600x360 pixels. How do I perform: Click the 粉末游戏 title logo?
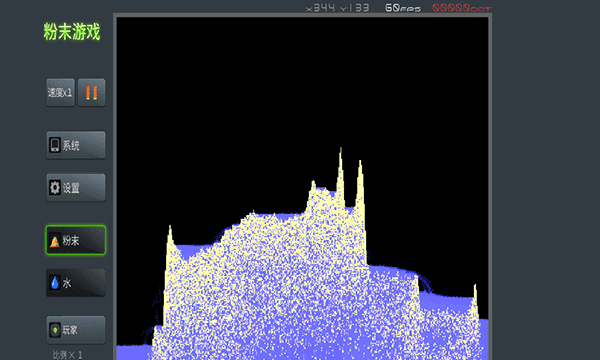pos(72,32)
